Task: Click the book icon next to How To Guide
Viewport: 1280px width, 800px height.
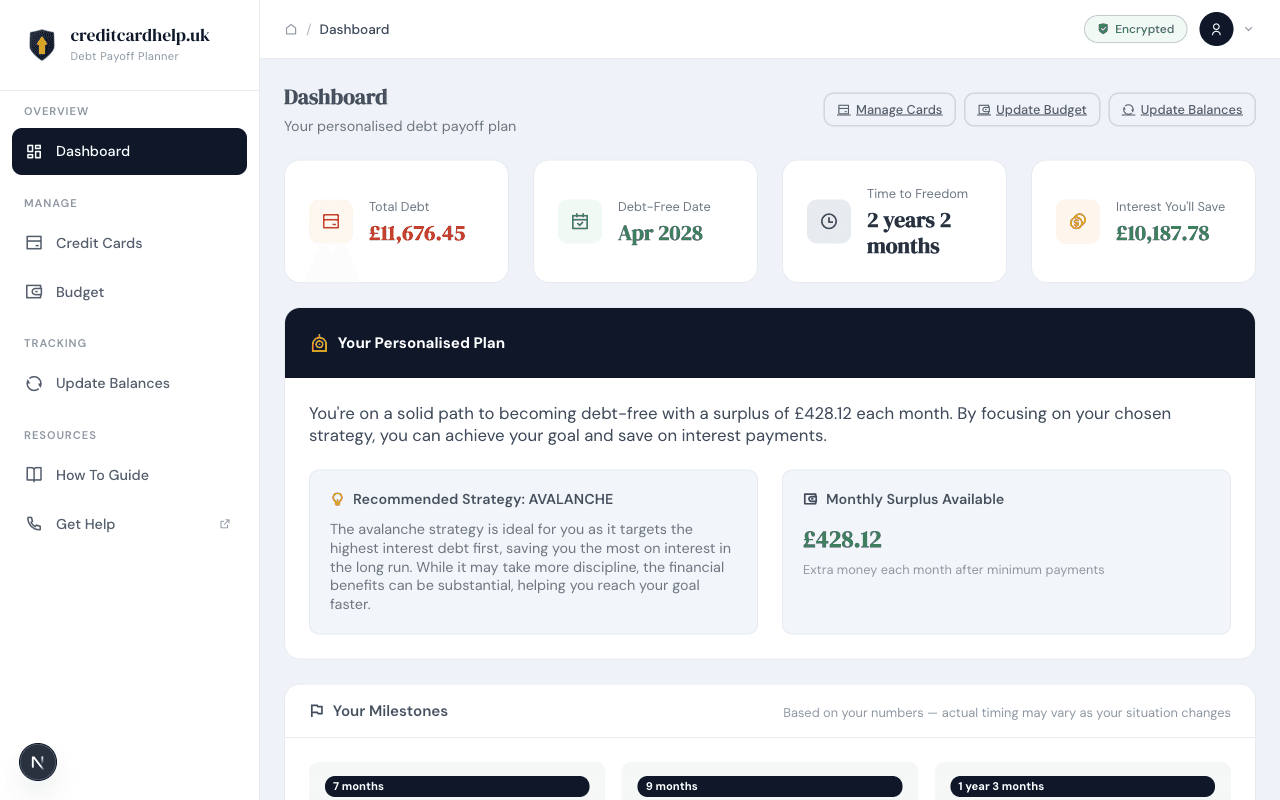Action: (34, 474)
